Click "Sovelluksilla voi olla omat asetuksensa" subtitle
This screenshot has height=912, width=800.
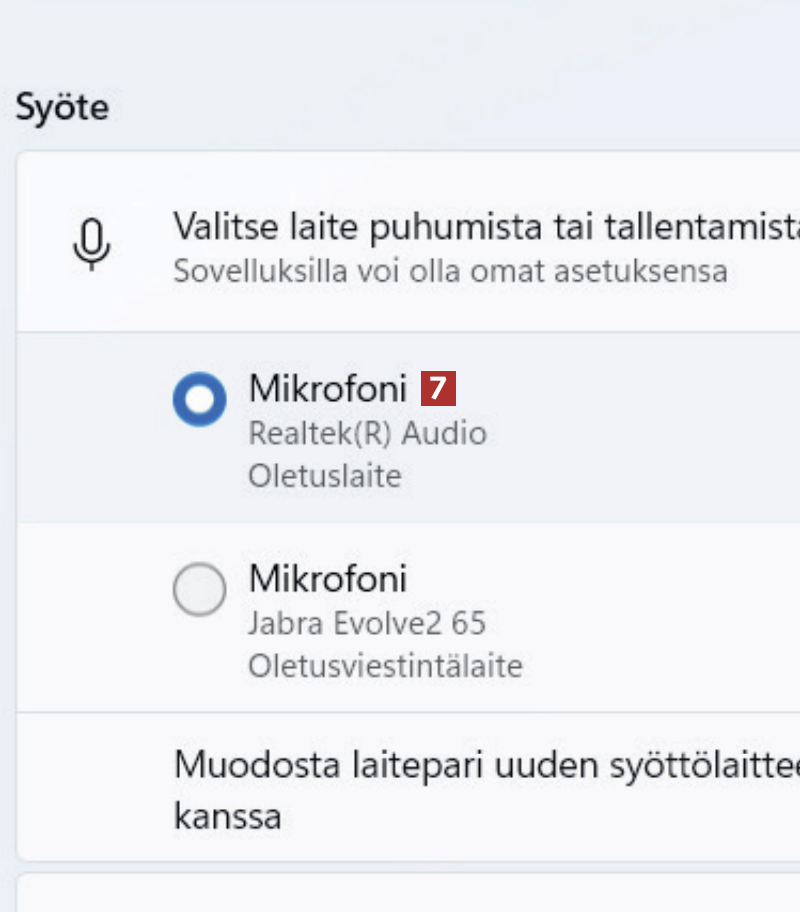[450, 271]
